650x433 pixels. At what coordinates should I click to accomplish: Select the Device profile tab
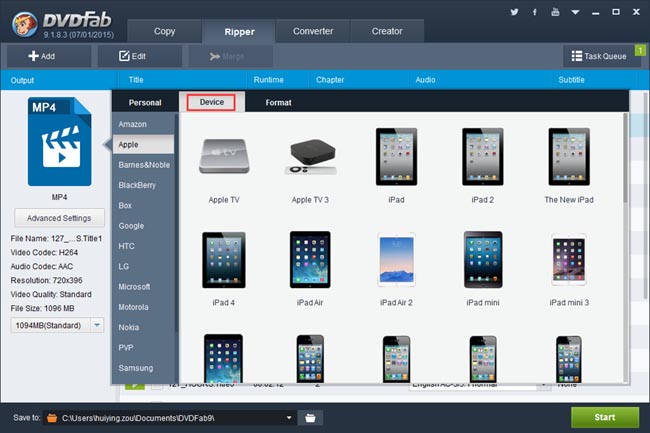pyautogui.click(x=211, y=102)
